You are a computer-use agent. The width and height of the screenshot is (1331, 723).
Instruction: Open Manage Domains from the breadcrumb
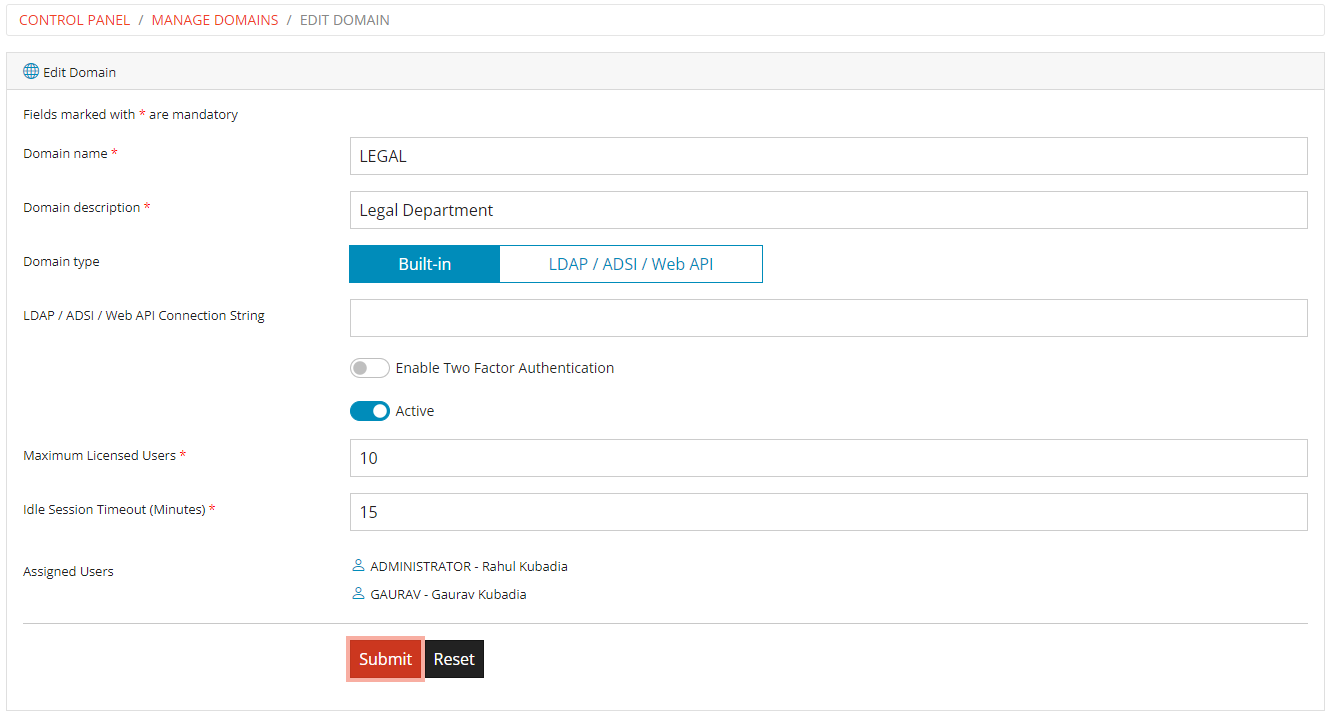(x=214, y=19)
